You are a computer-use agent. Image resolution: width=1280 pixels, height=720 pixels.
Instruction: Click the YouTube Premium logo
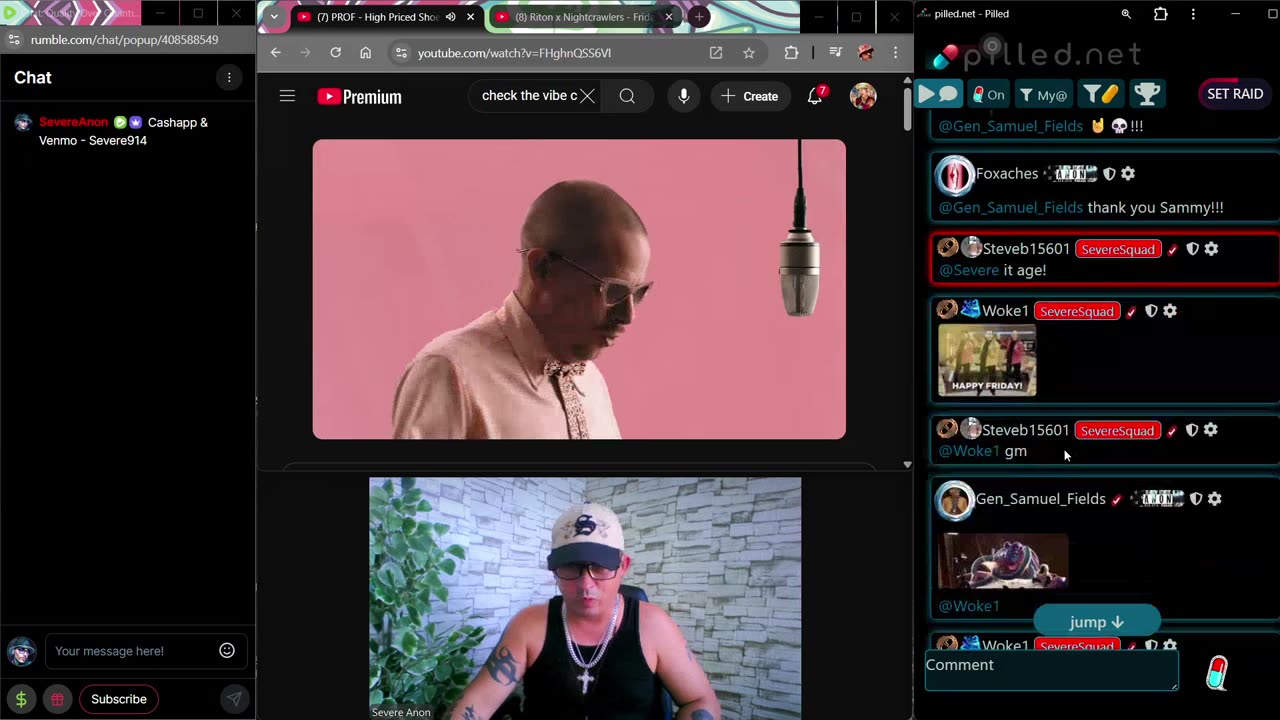tap(359, 96)
